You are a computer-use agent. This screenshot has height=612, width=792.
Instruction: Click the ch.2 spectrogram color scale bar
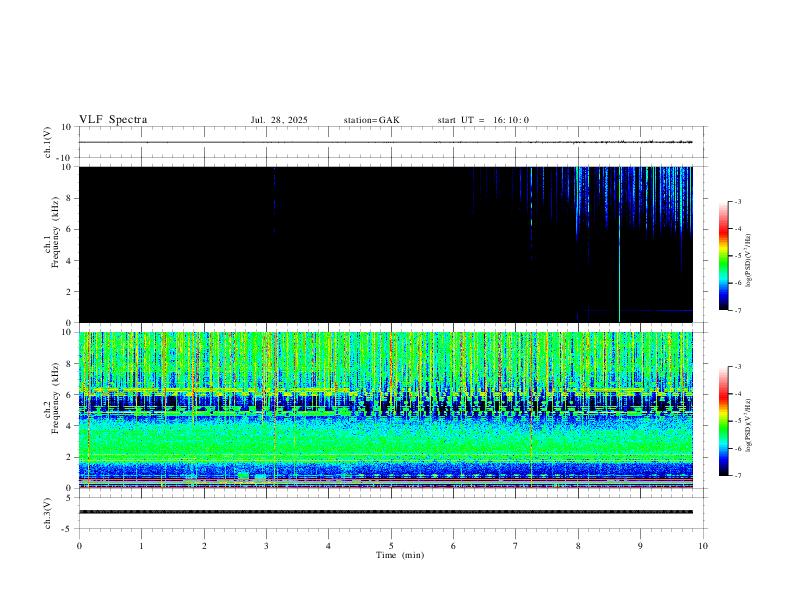click(x=723, y=421)
